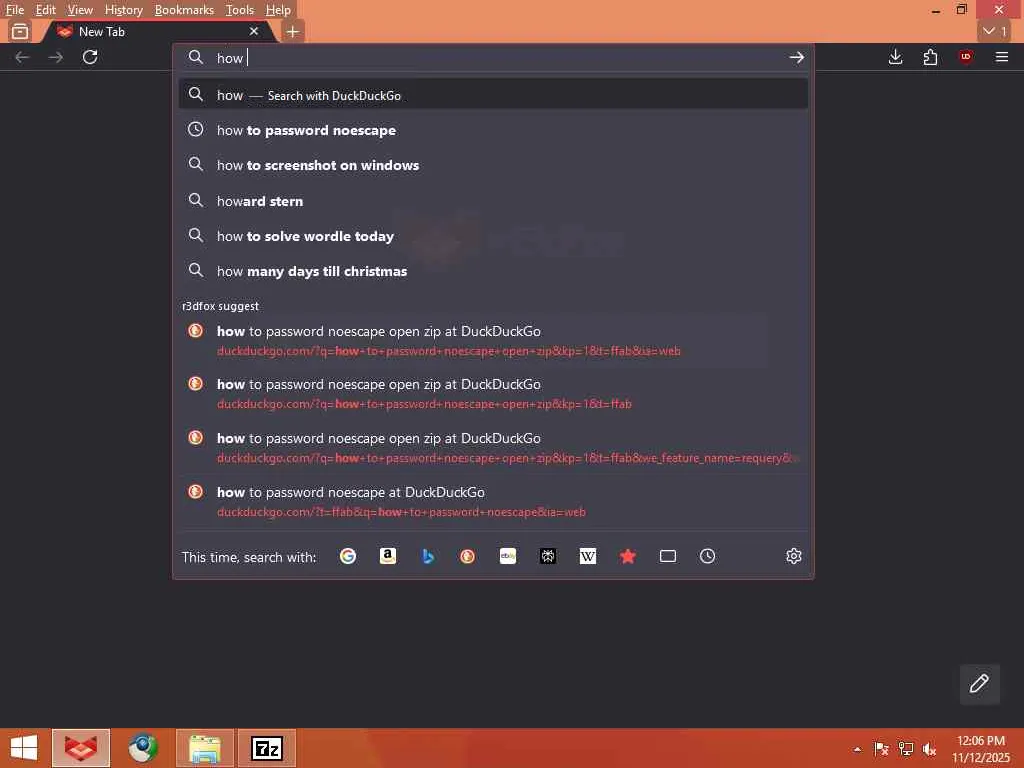Open the DuckDuckGo result ending in ia=web with open zip
Screen dimensions: 1024x768
493,340
